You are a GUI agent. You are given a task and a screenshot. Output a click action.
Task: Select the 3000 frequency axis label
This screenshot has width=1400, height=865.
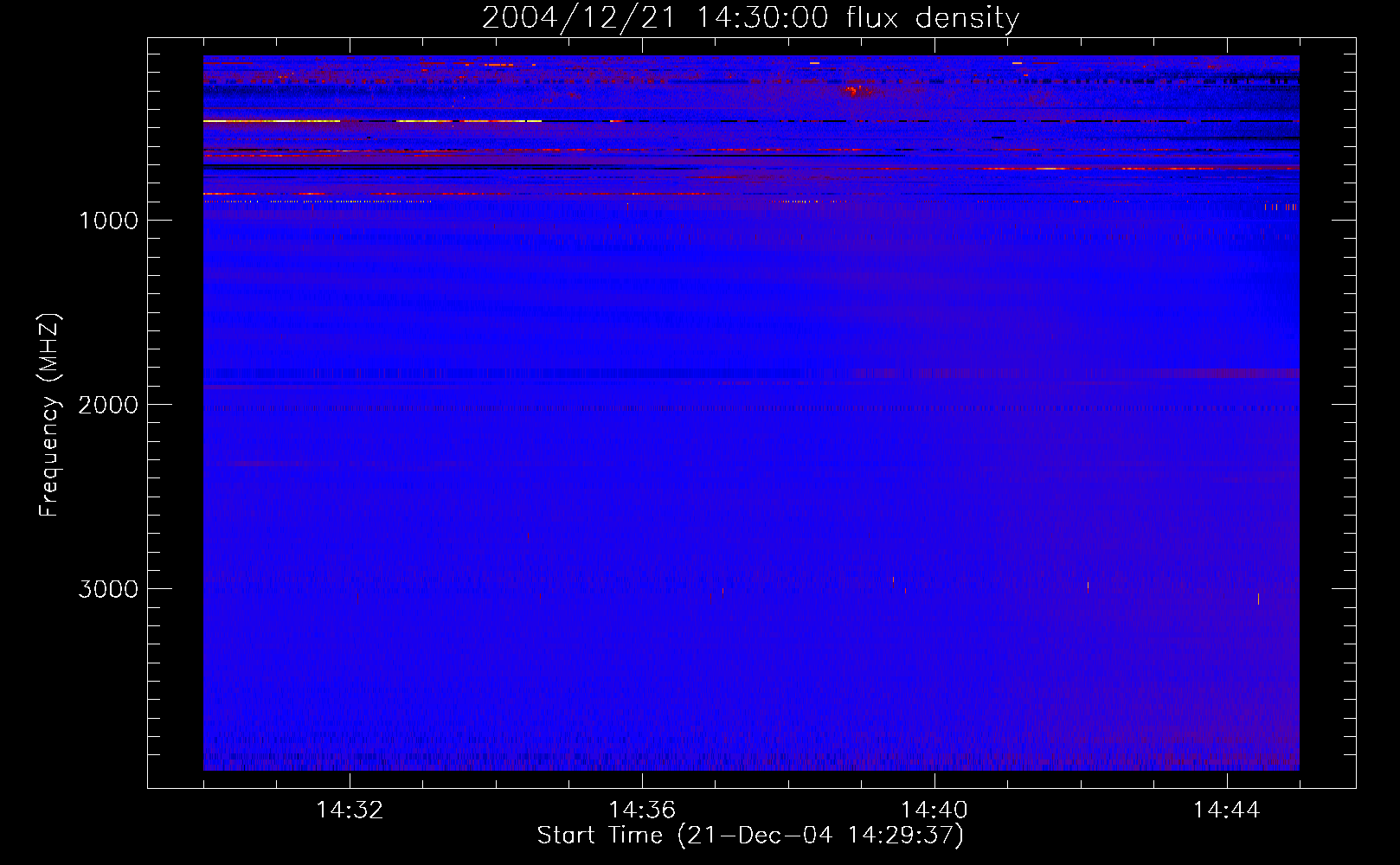tap(108, 589)
